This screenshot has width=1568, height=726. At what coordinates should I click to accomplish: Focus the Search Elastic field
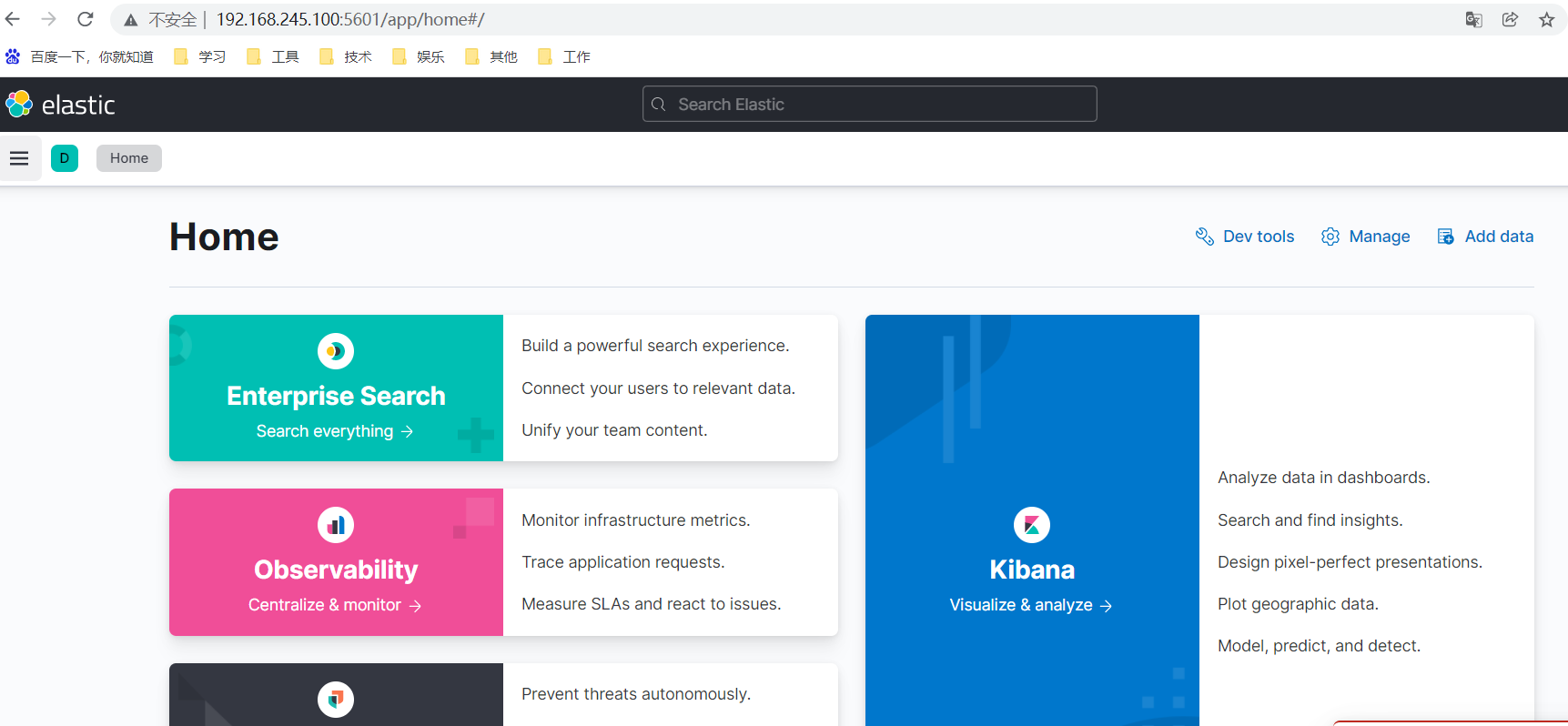tap(869, 104)
